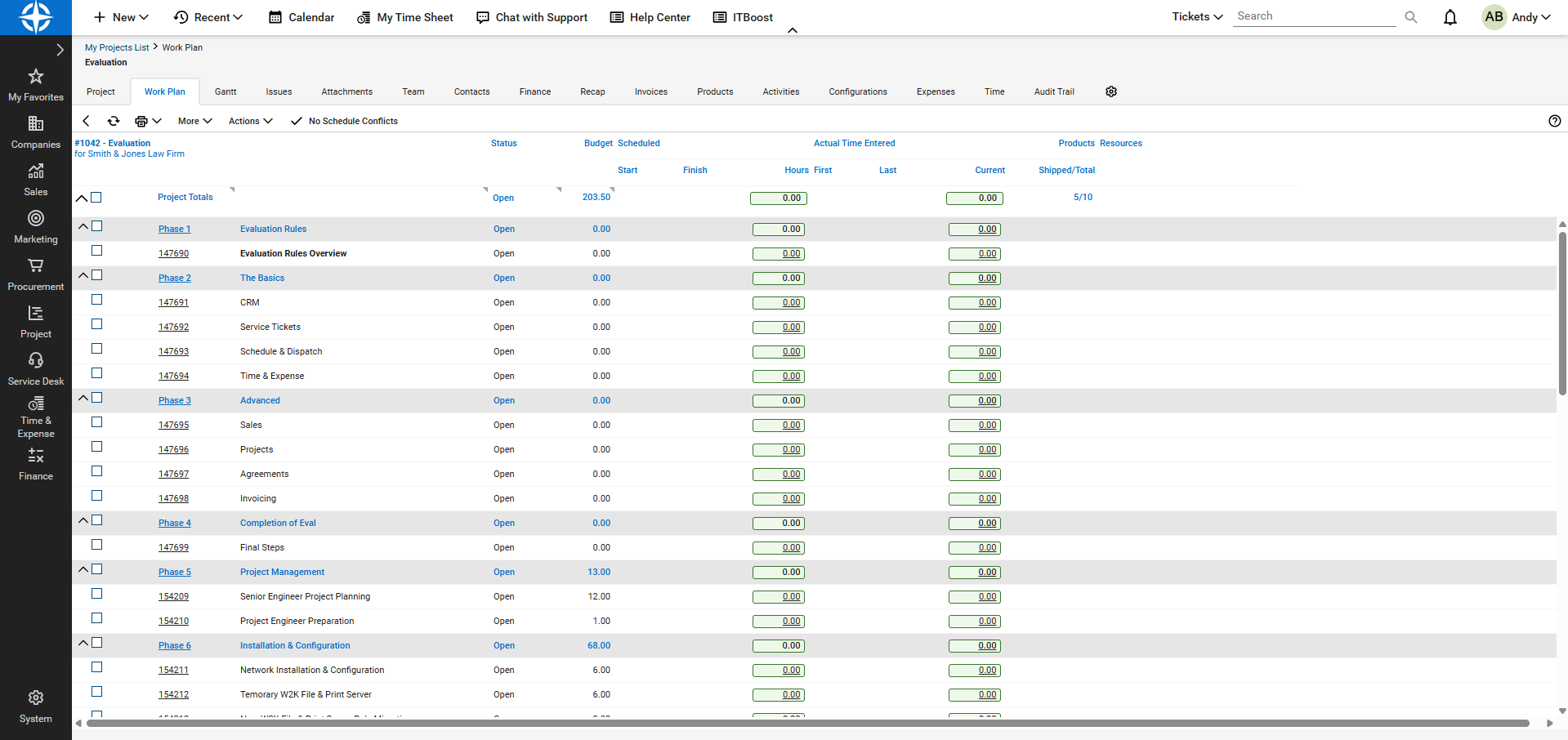
Task: Open Service Desk in the sidebar
Action: (x=36, y=369)
